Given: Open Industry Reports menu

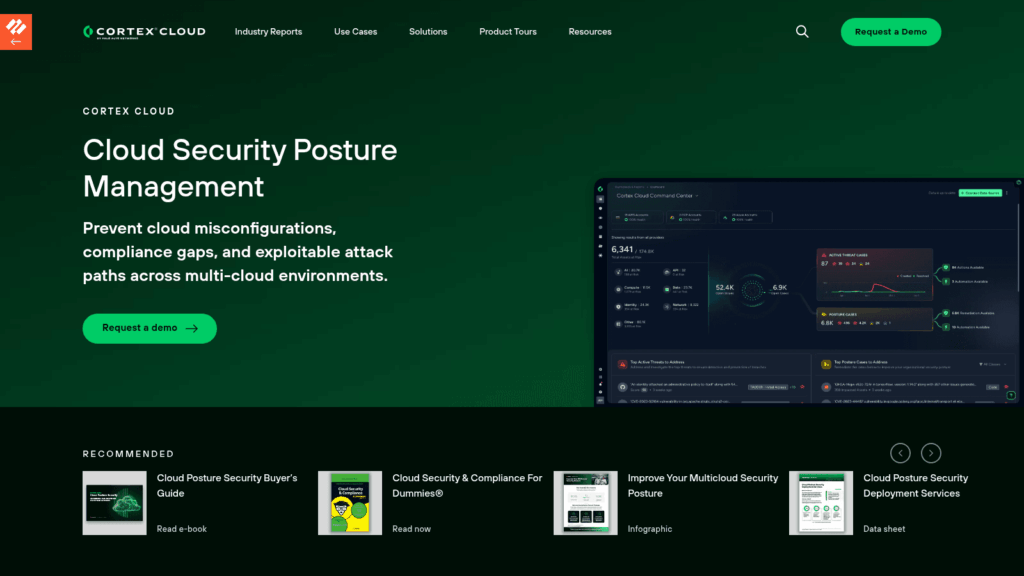Looking at the screenshot, I should (x=268, y=31).
